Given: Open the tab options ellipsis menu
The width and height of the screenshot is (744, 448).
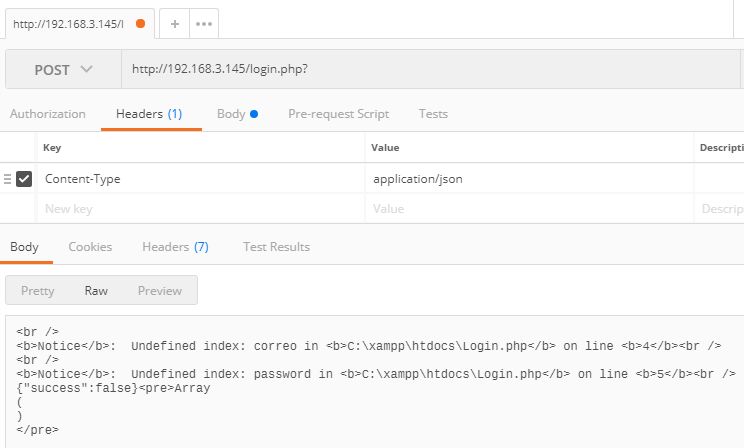Looking at the screenshot, I should pos(204,24).
